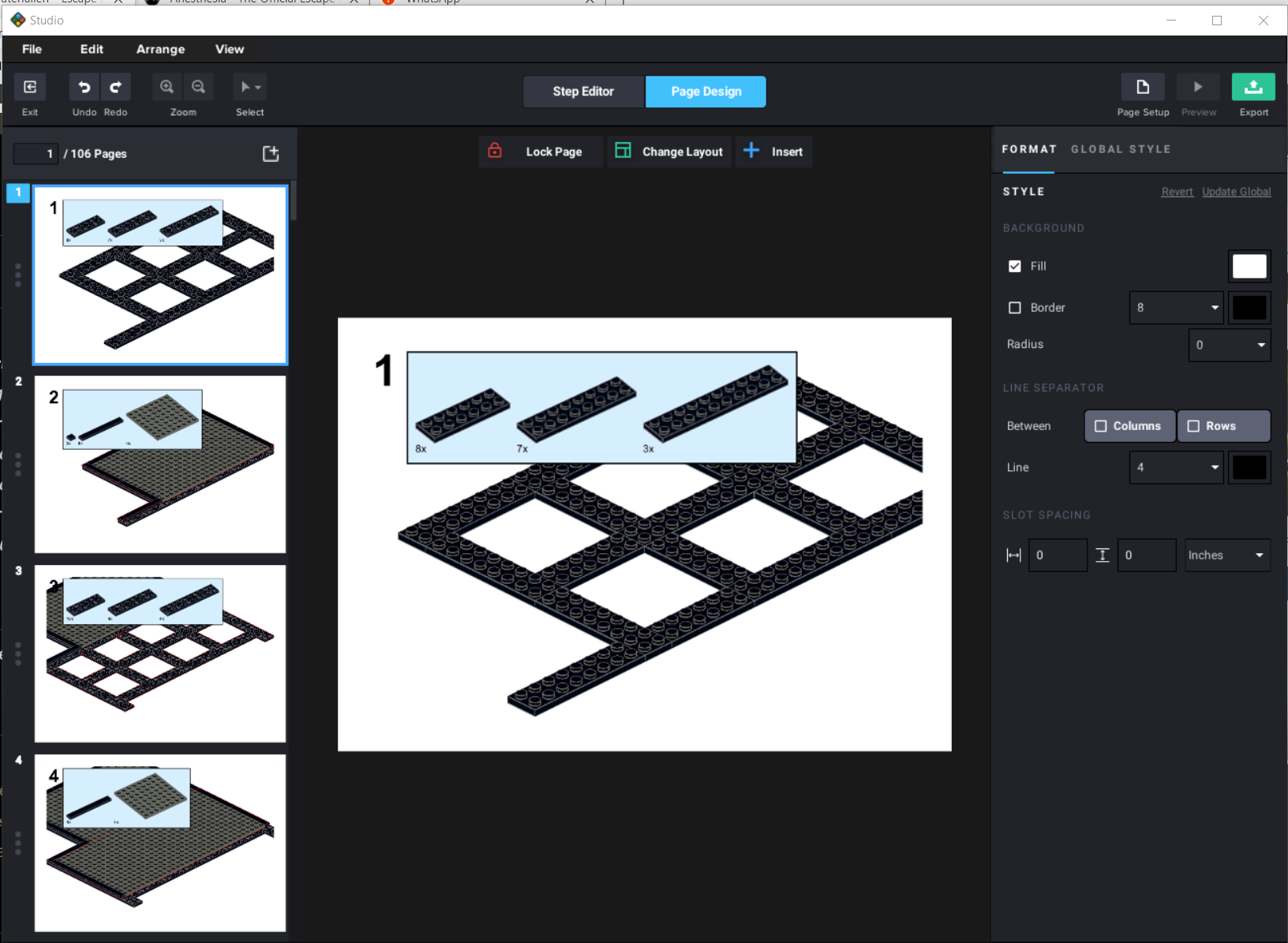This screenshot has height=943, width=1288.
Task: Open the Arrange menu
Action: (x=160, y=49)
